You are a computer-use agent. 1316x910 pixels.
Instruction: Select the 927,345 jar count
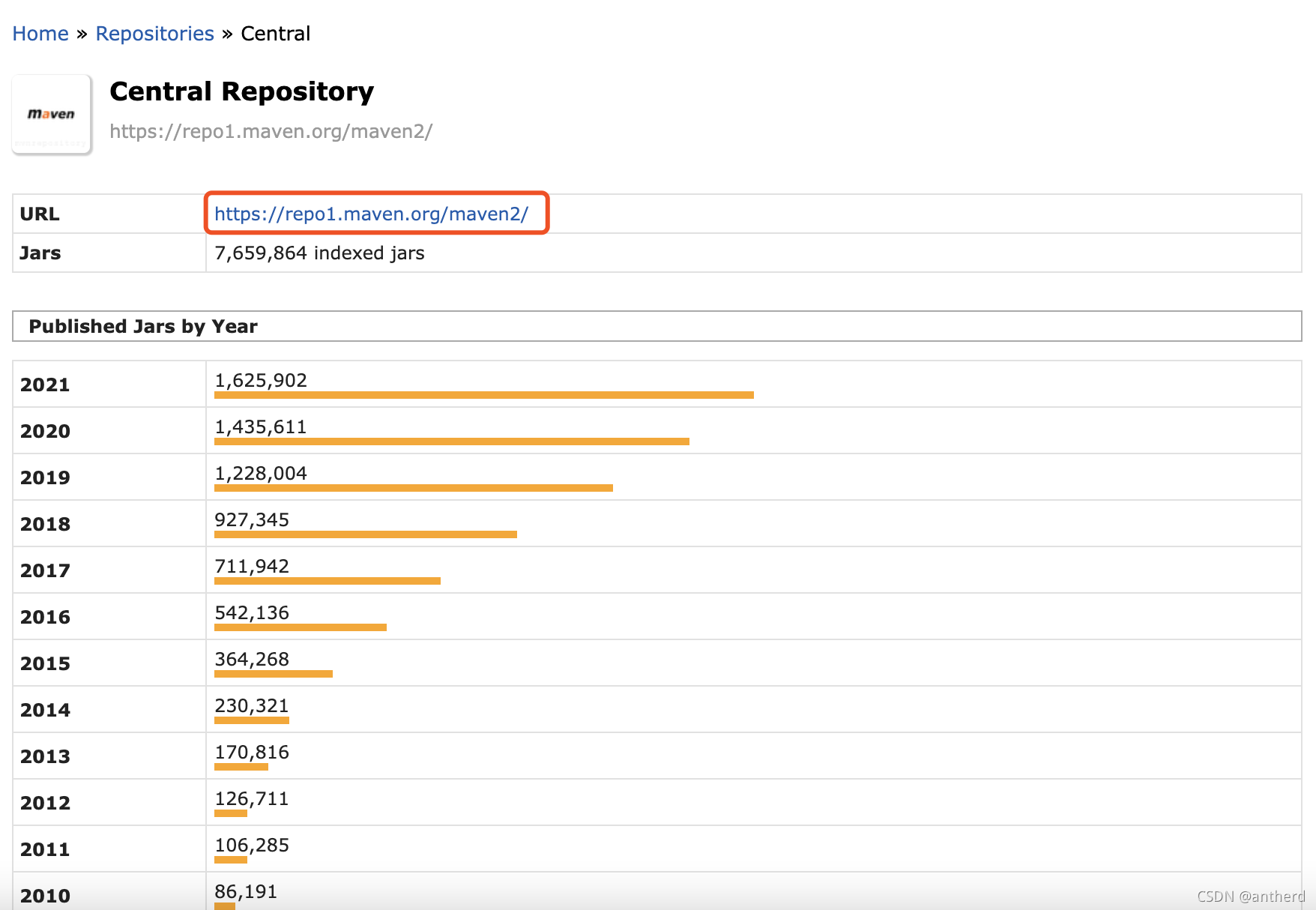click(252, 519)
